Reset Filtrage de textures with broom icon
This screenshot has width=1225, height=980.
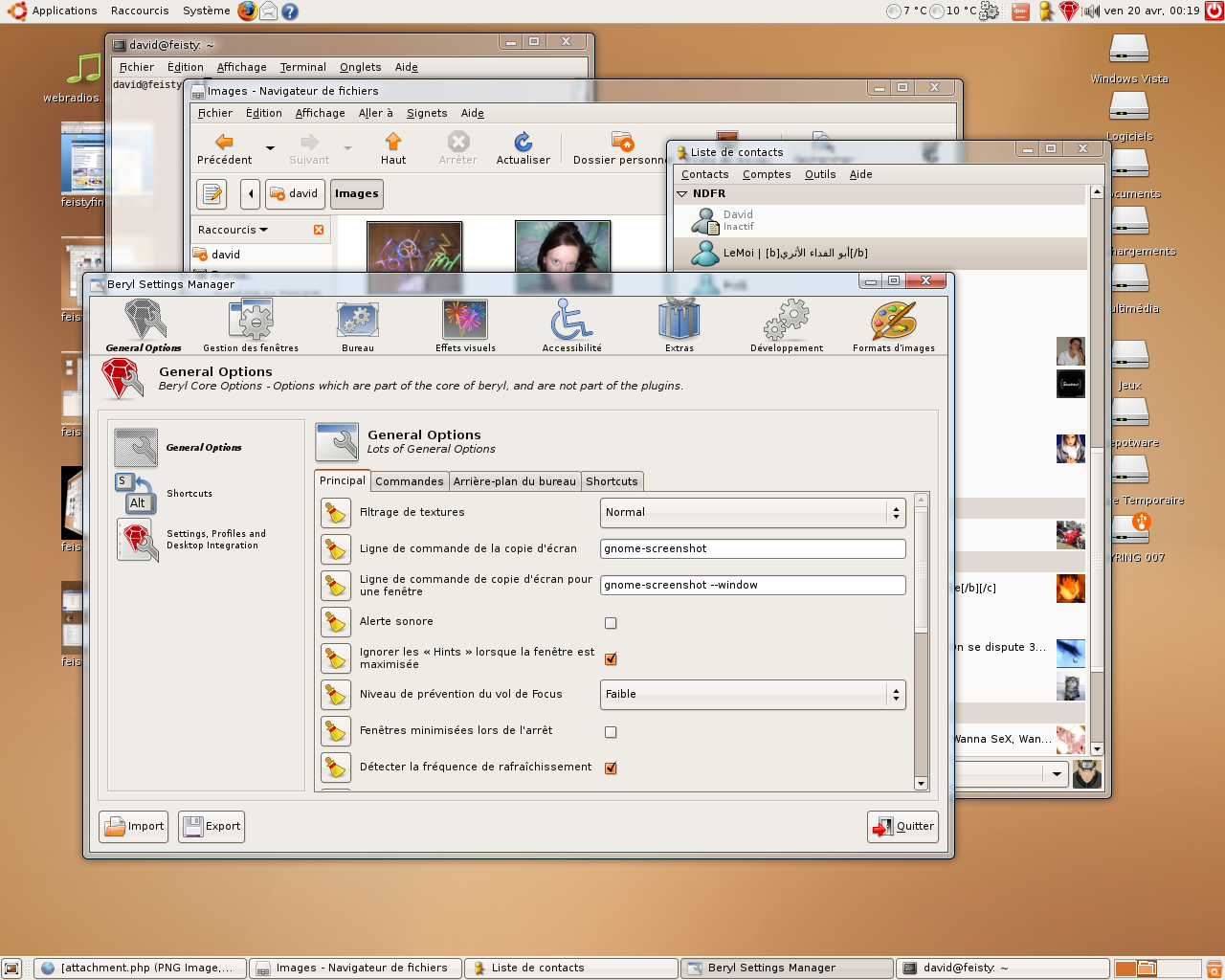click(336, 513)
